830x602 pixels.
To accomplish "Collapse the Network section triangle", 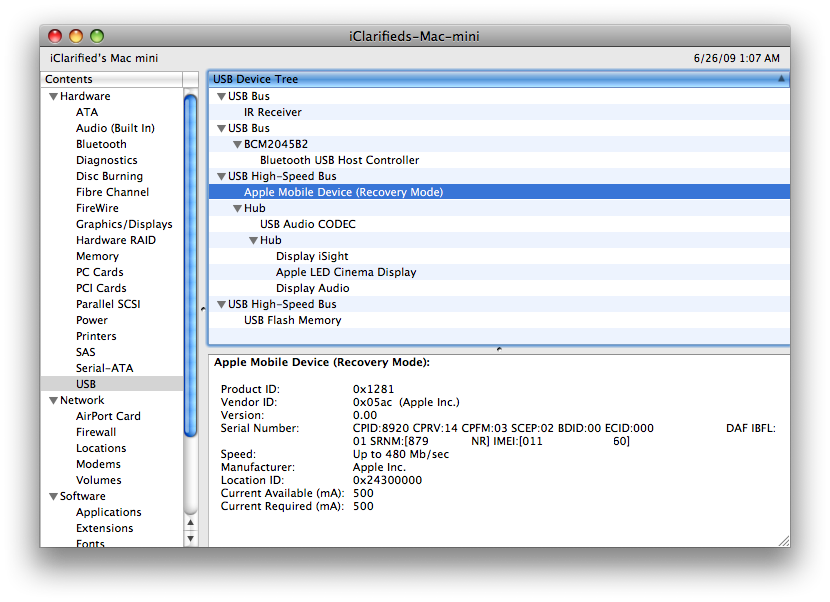I will (52, 401).
